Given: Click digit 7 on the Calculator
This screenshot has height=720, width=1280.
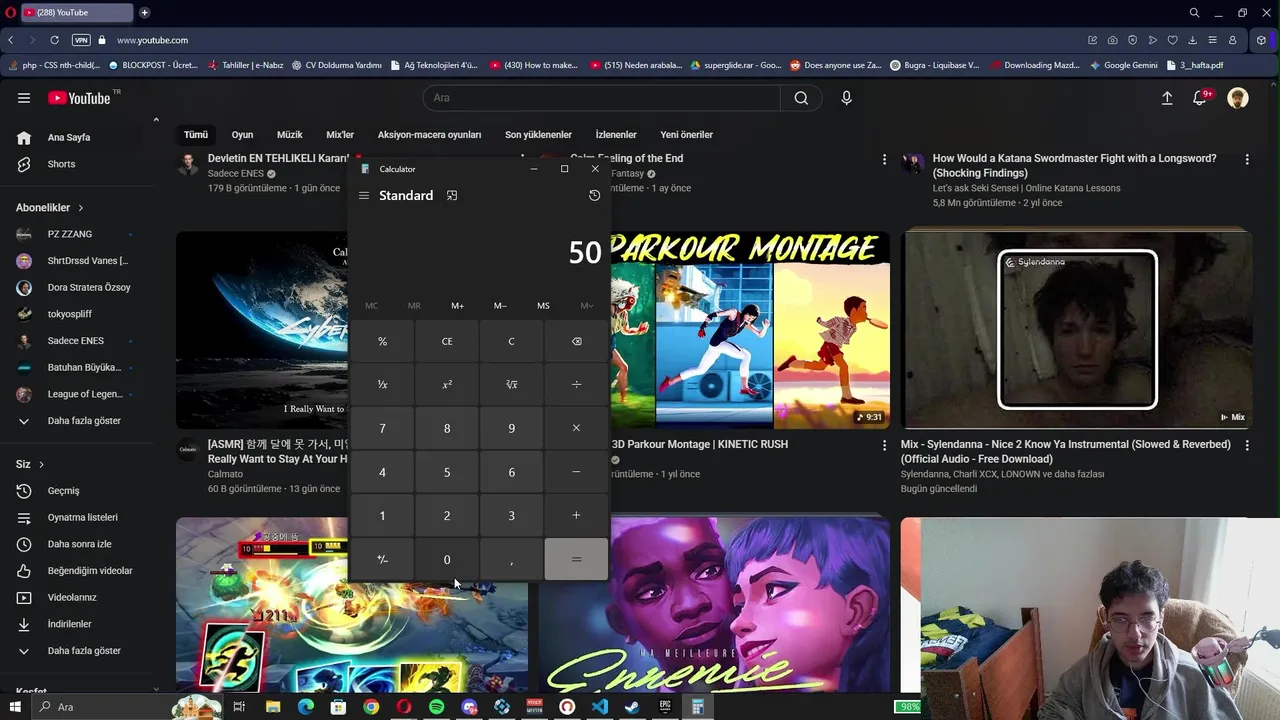Looking at the screenshot, I should pos(382,428).
